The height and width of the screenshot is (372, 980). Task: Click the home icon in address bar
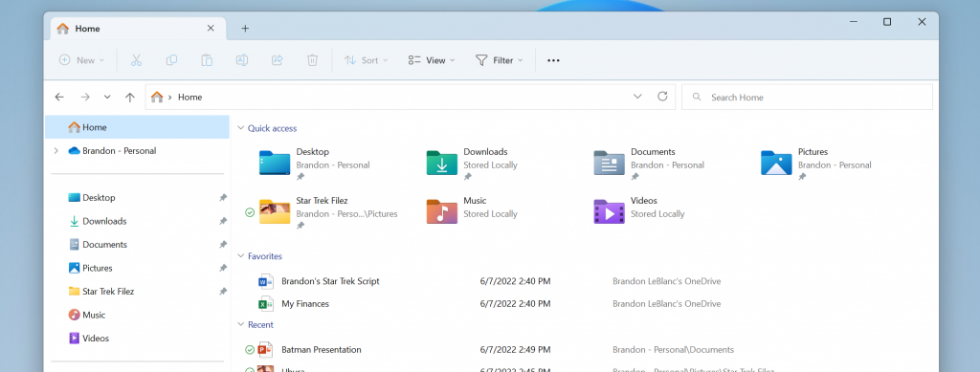(x=157, y=97)
